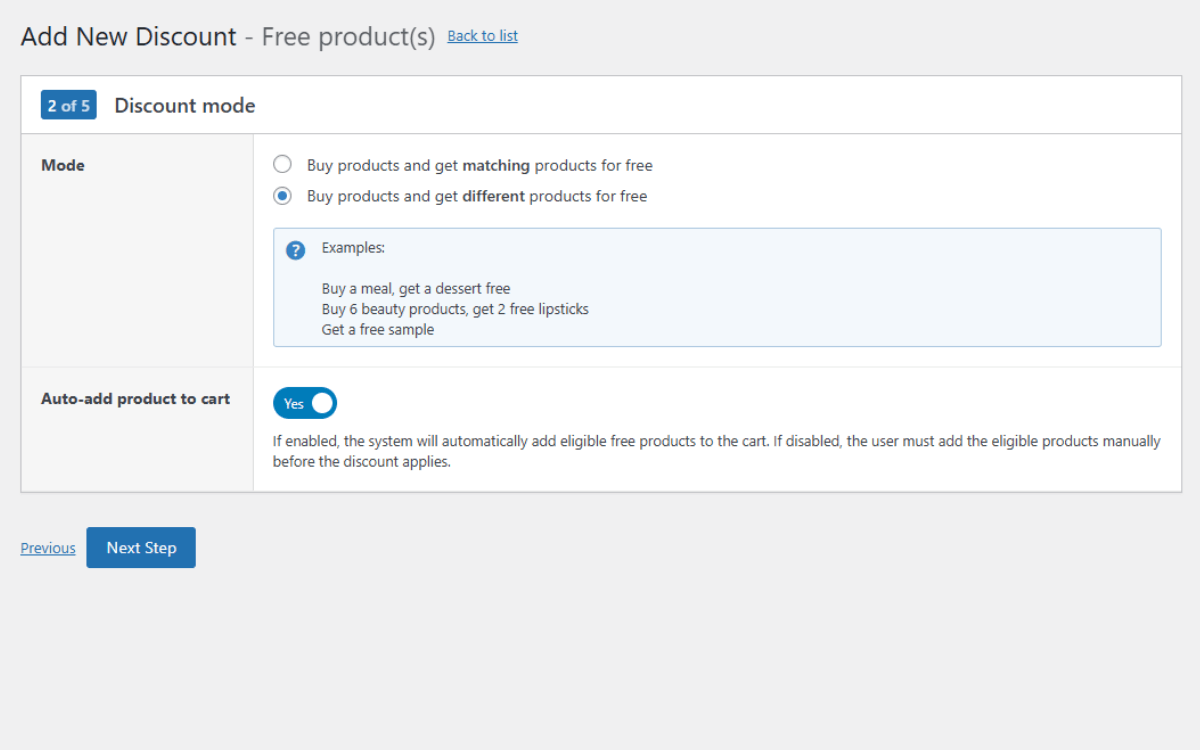The height and width of the screenshot is (750, 1200).
Task: Click the 'Buy 6 beauty products' example line
Action: [455, 309]
